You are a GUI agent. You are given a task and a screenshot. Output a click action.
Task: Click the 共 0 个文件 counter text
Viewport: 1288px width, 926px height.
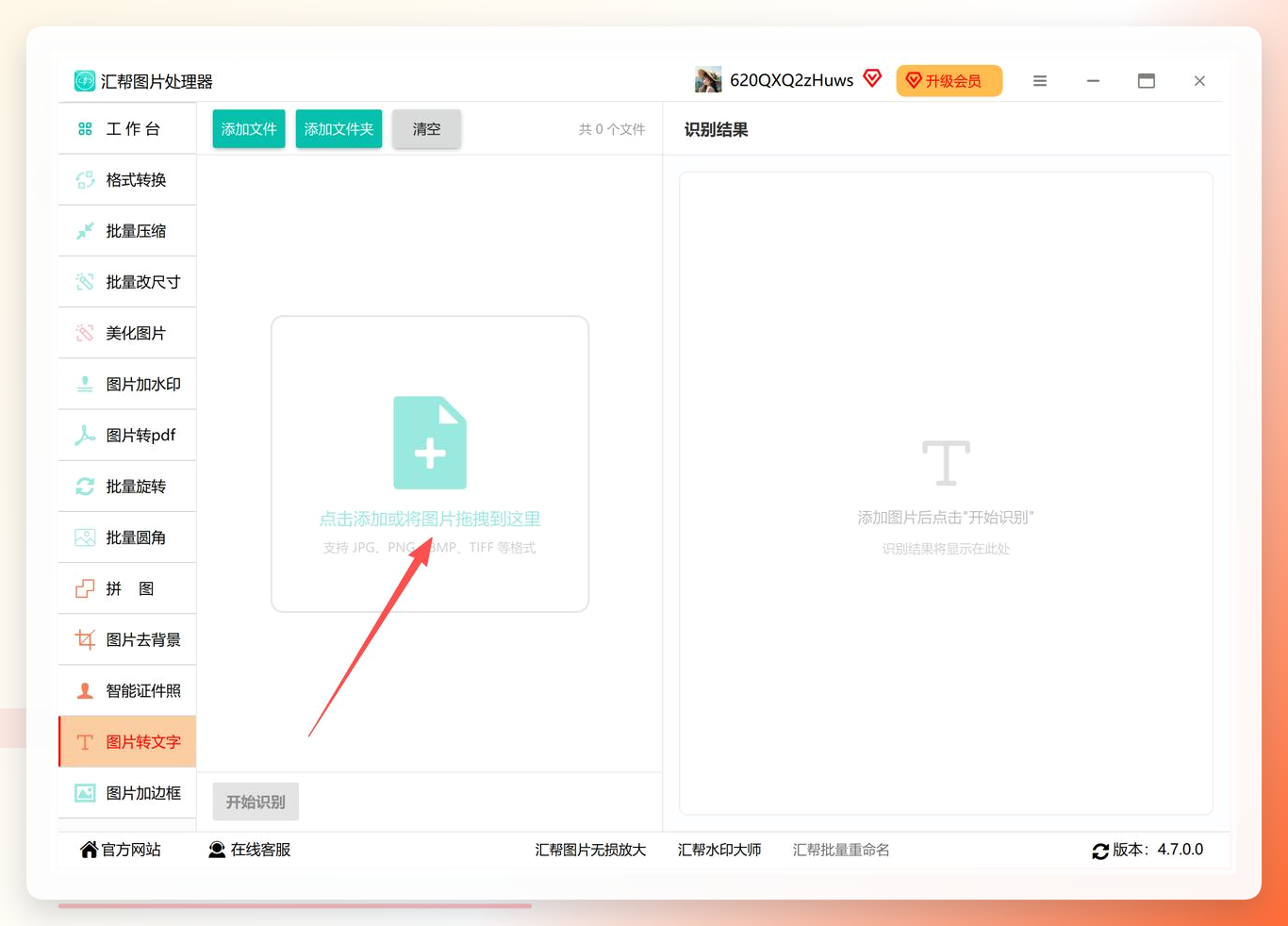(x=612, y=129)
